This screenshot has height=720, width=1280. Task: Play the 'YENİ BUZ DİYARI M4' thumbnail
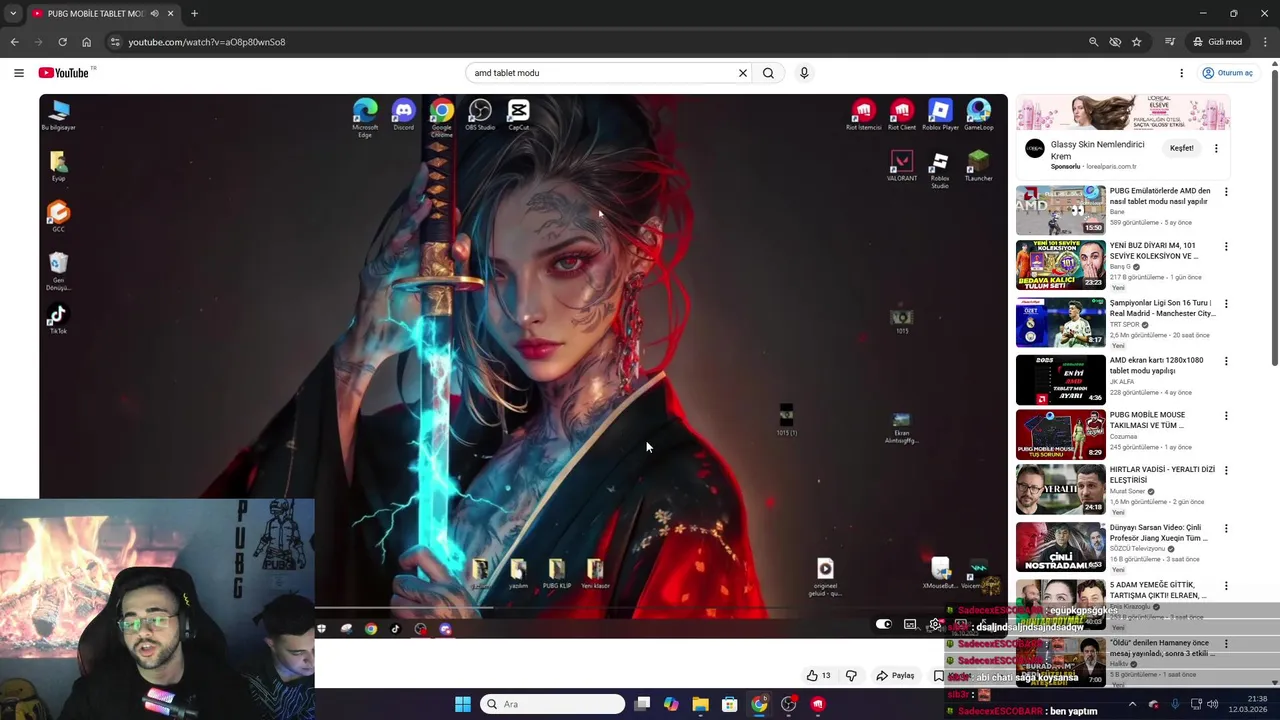1061,265
